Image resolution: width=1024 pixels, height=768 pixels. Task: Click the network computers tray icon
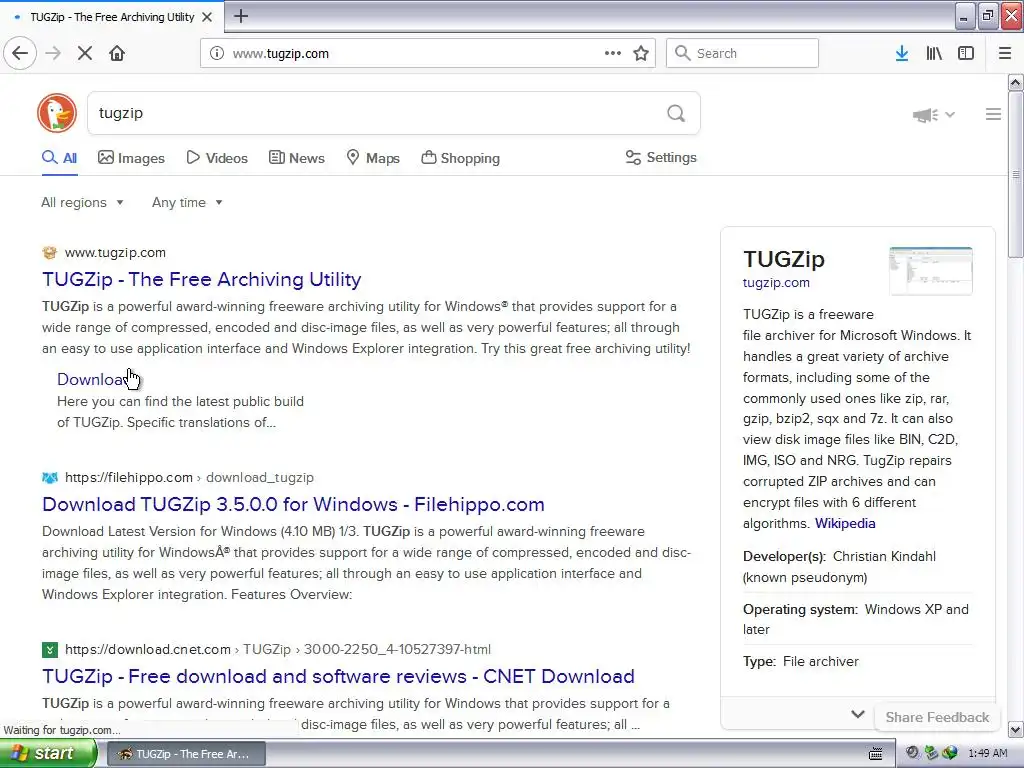point(931,754)
